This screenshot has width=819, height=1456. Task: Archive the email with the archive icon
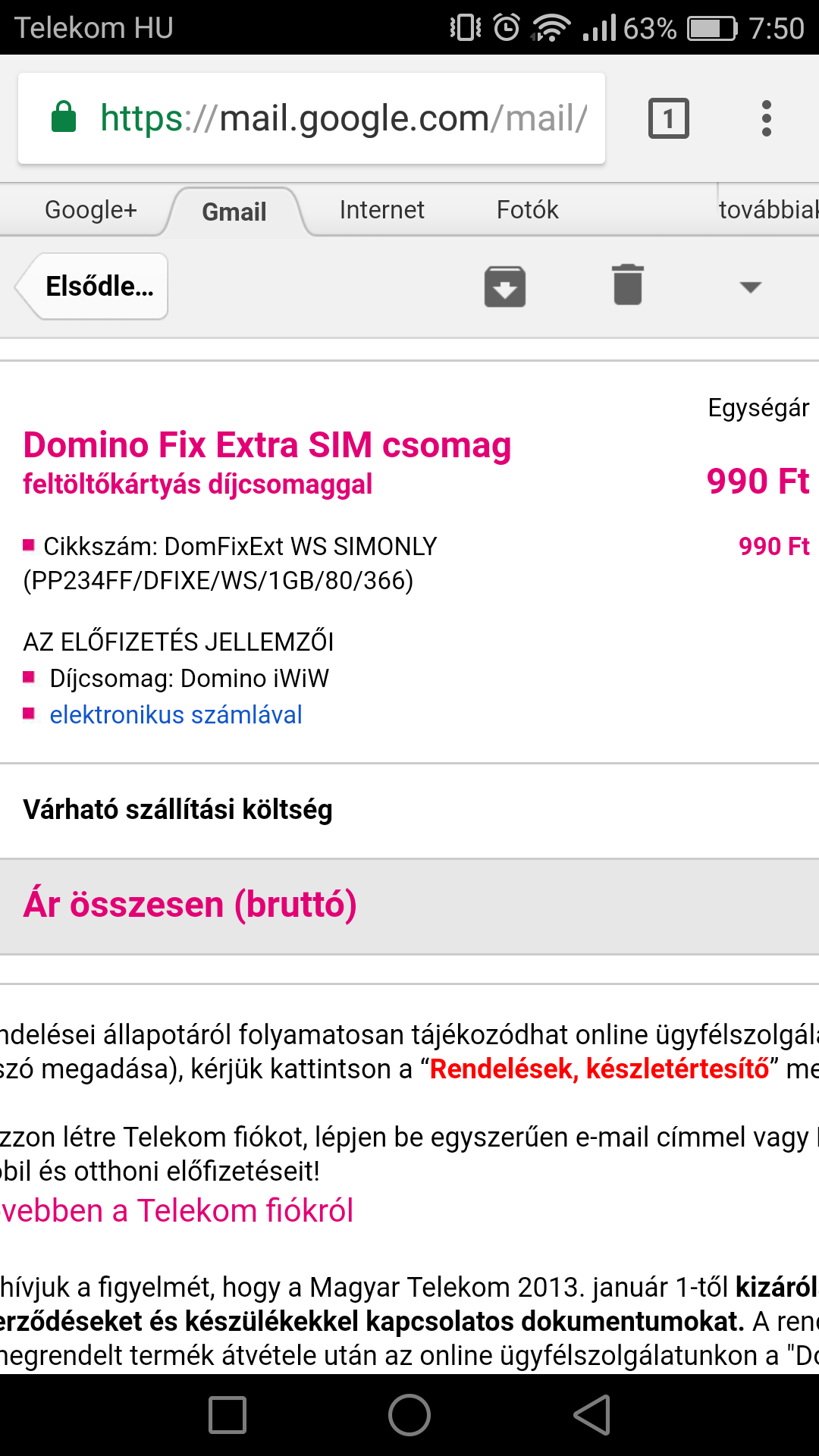505,287
